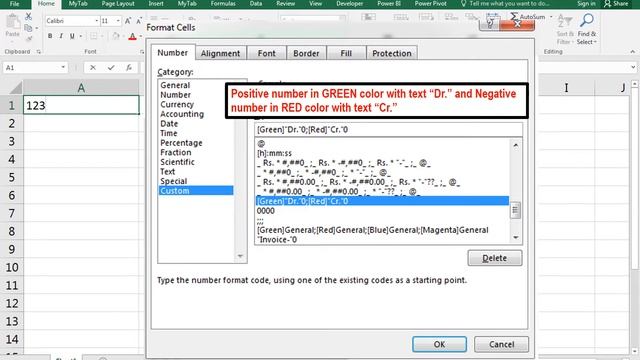Open the Developer ribbon tab

click(x=349, y=4)
